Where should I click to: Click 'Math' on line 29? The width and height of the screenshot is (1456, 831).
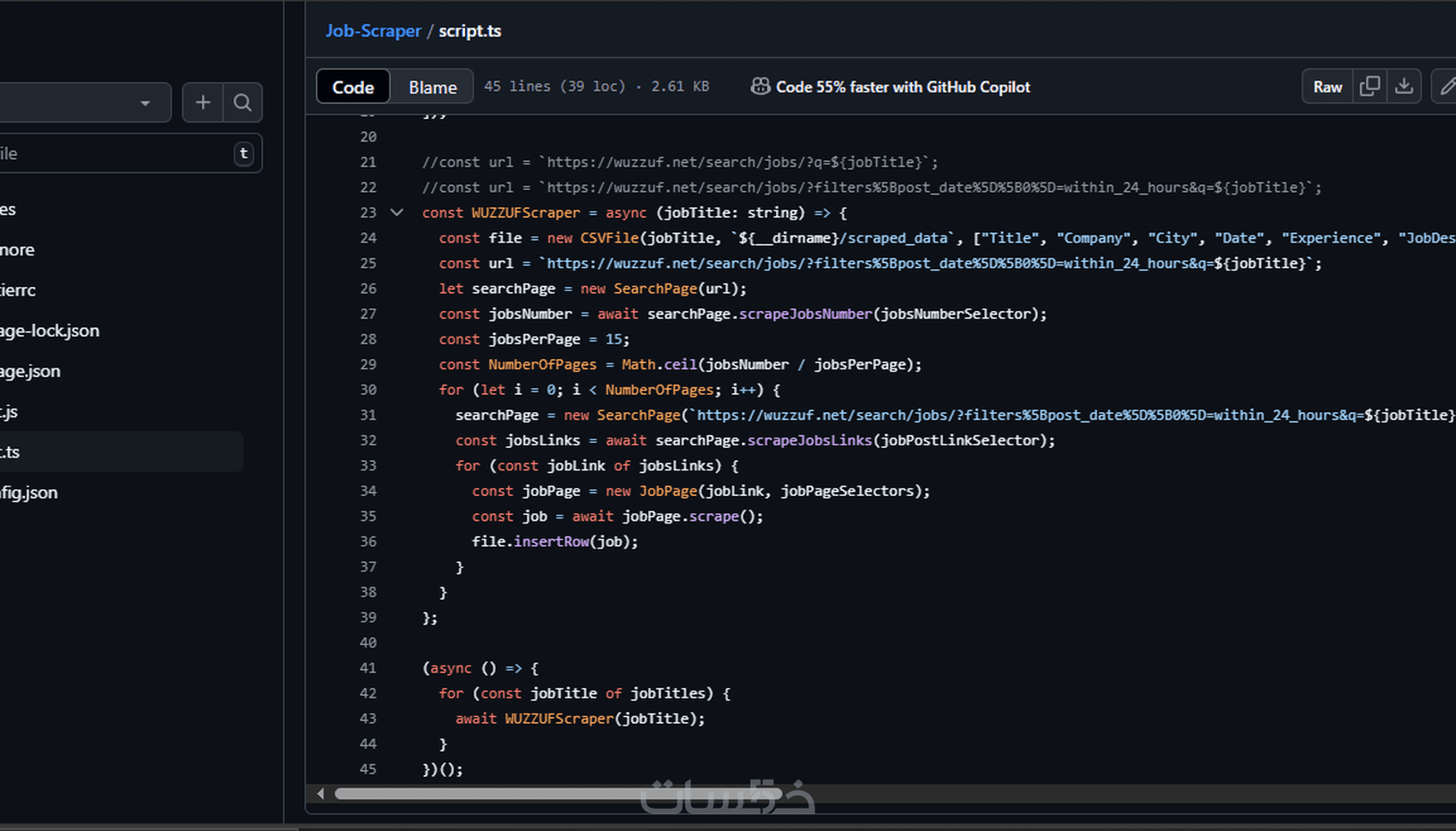[638, 364]
